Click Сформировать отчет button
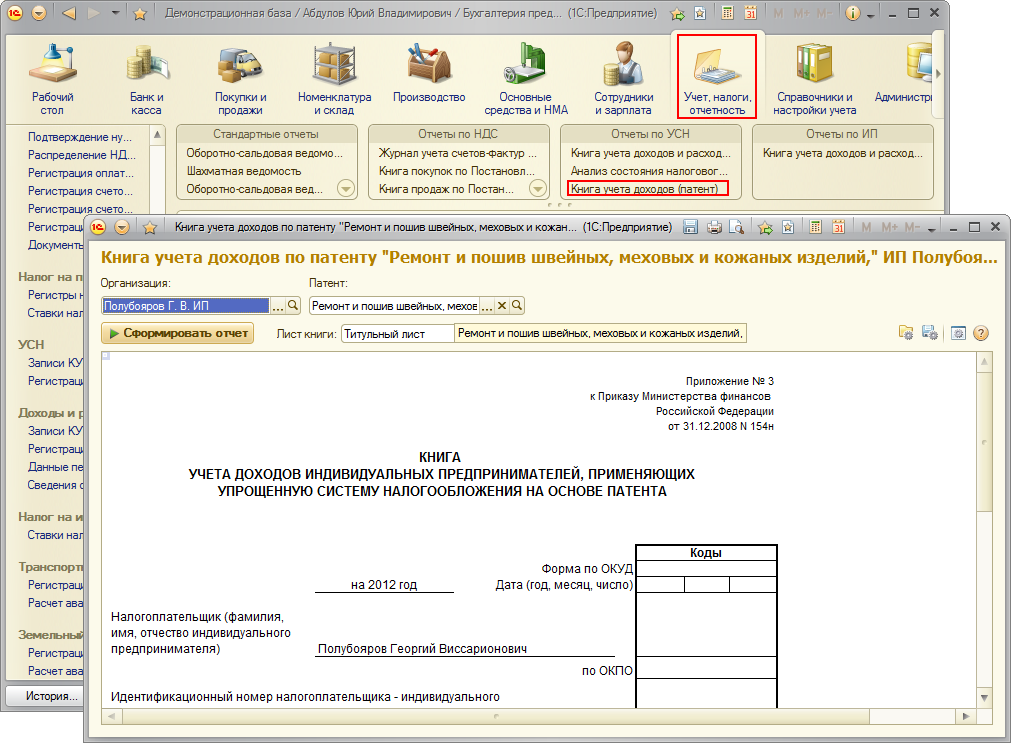This screenshot has height=743, width=1012. click(177, 333)
